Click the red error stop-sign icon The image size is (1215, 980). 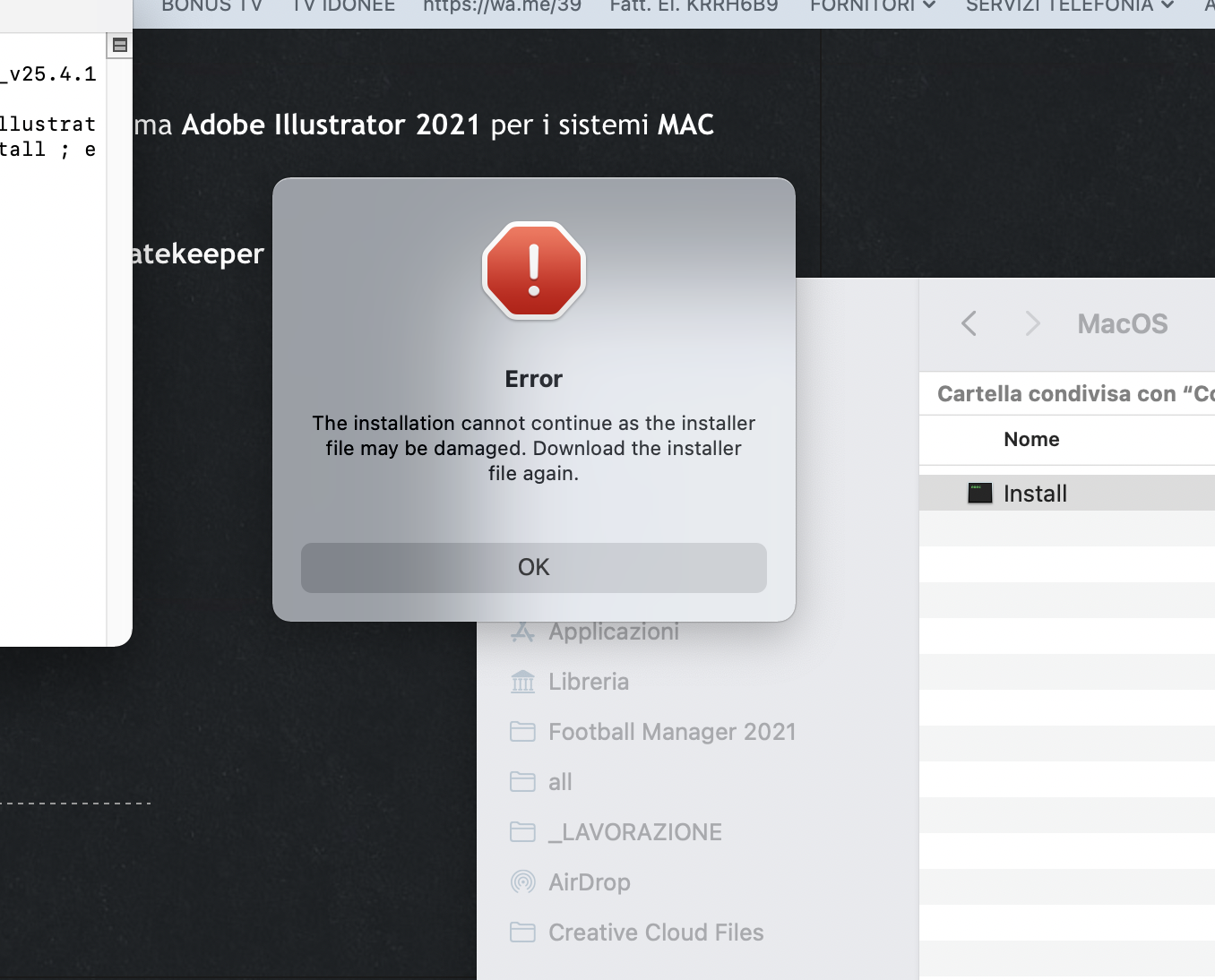click(534, 271)
